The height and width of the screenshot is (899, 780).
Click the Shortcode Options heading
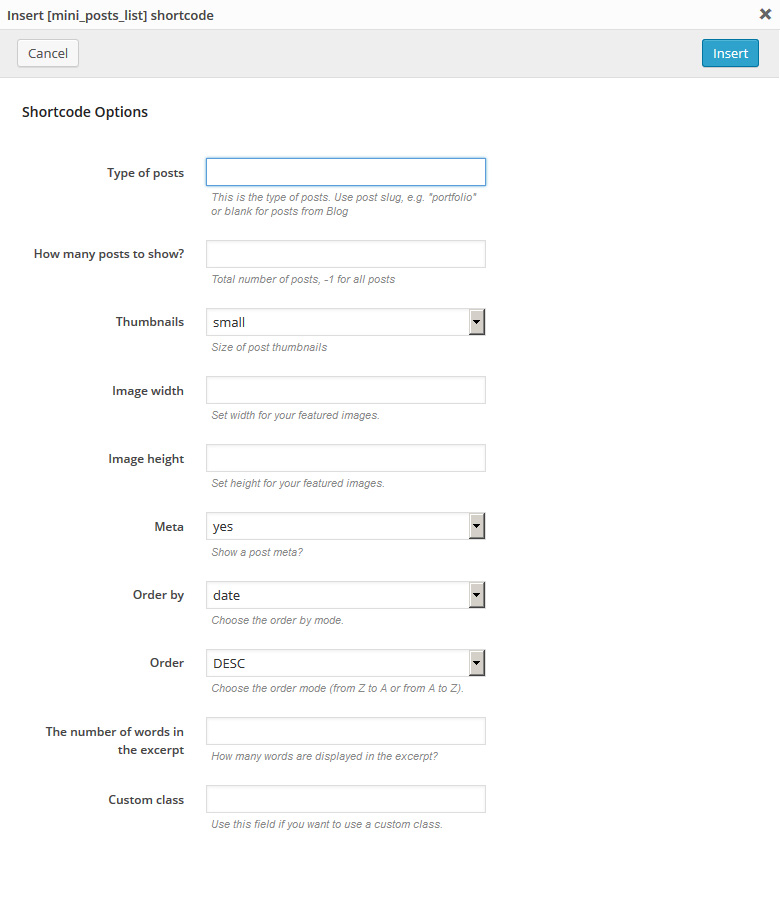click(85, 112)
